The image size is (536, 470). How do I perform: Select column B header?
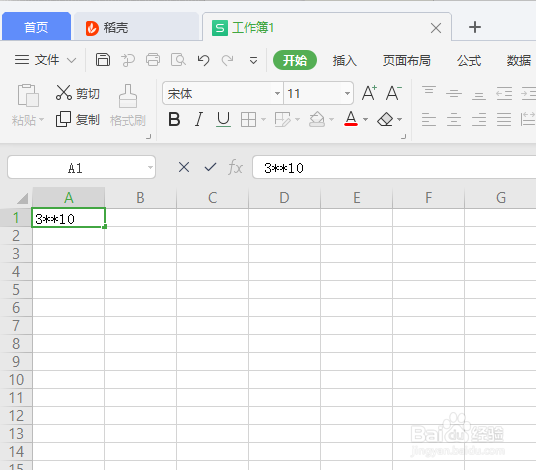click(140, 198)
